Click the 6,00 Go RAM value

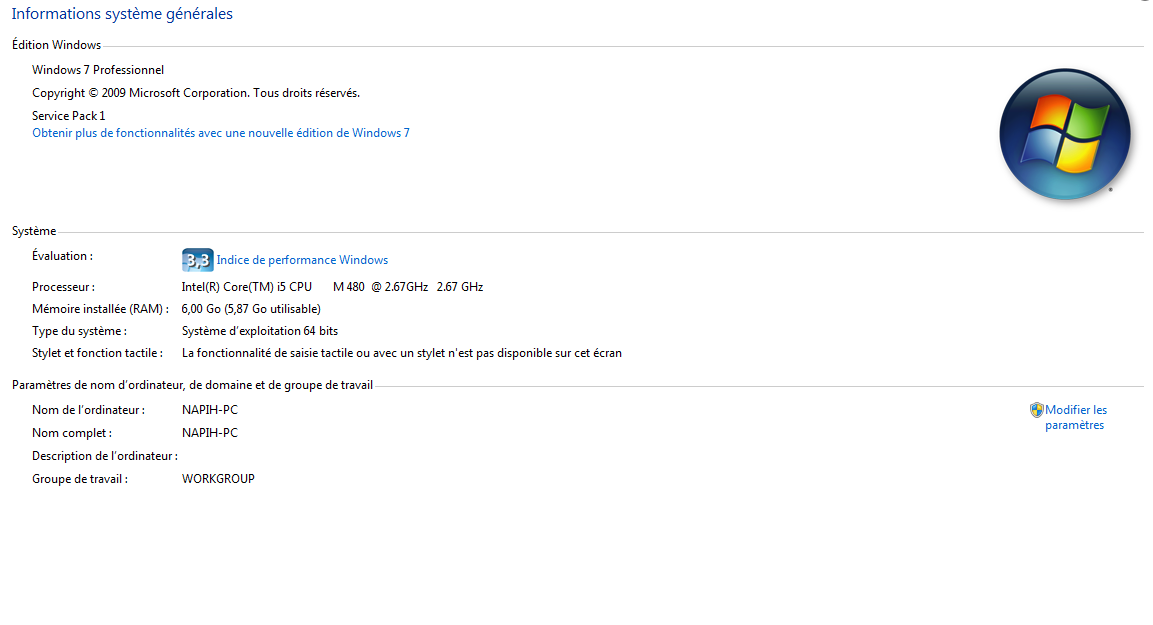tap(251, 309)
